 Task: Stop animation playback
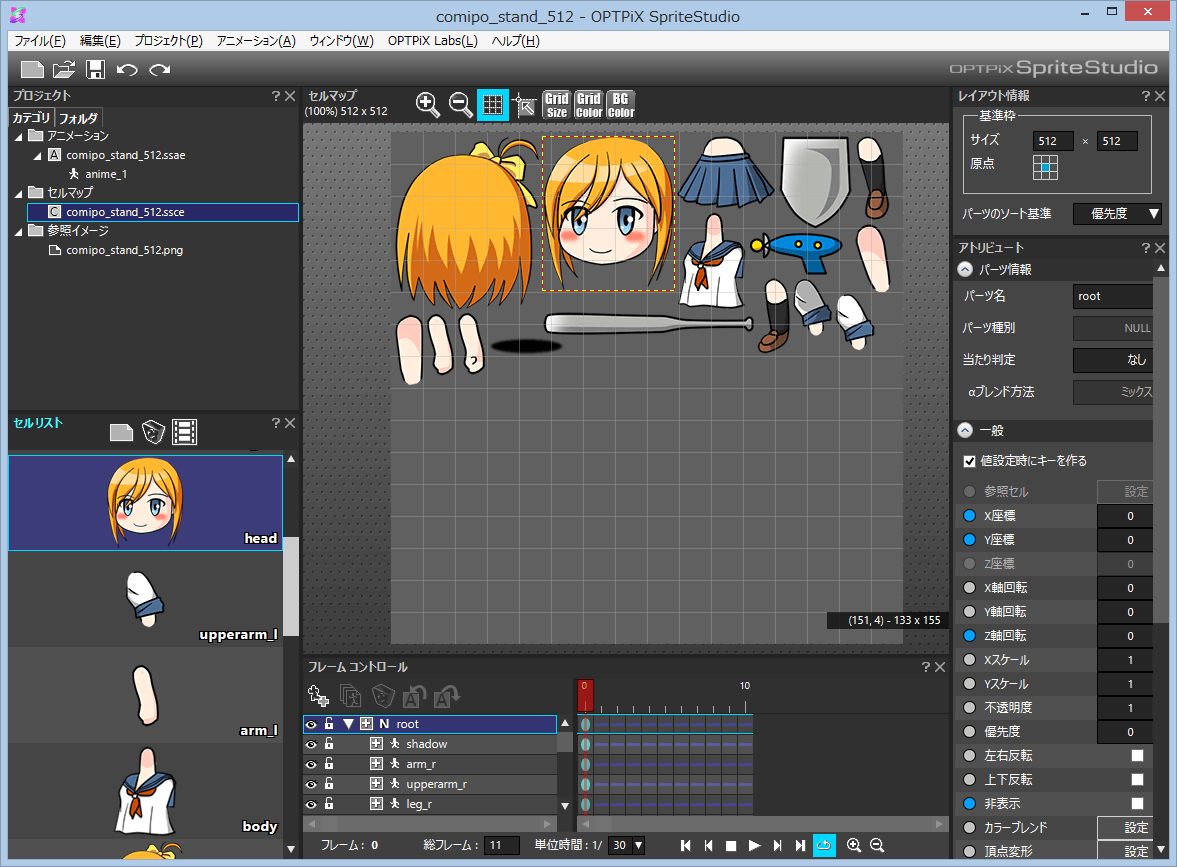pos(731,846)
